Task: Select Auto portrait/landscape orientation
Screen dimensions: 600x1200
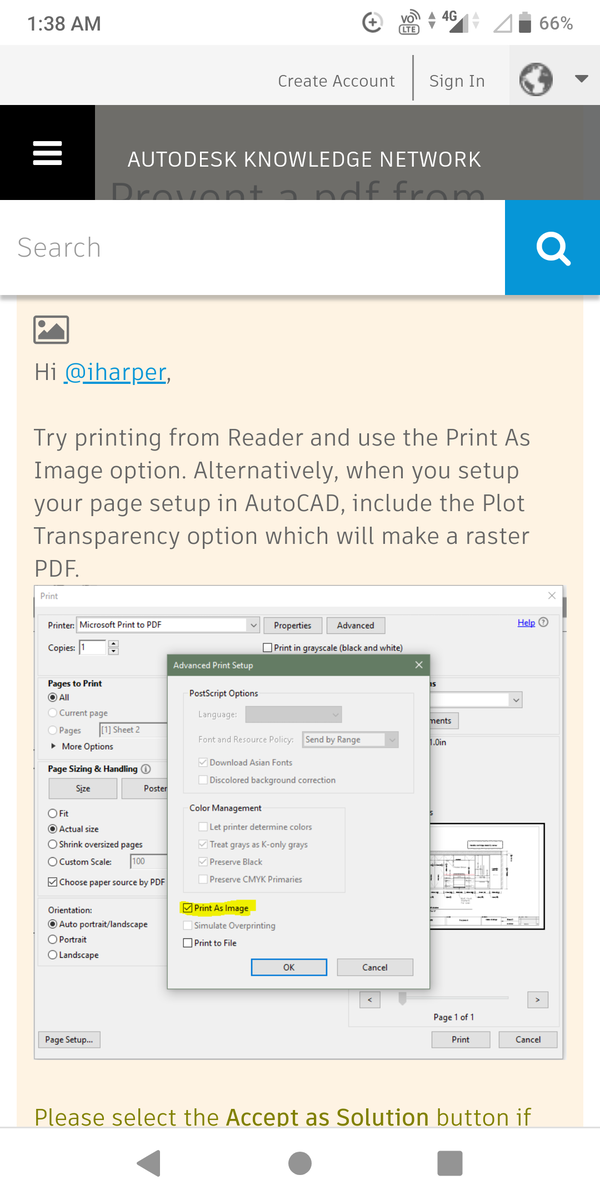Action: (x=53, y=924)
